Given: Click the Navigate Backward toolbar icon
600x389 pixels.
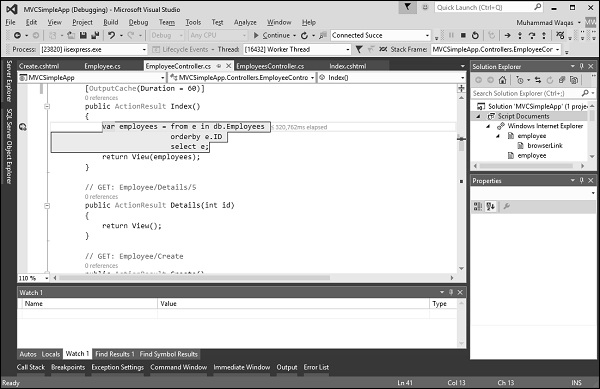Looking at the screenshot, I should tap(17, 35).
